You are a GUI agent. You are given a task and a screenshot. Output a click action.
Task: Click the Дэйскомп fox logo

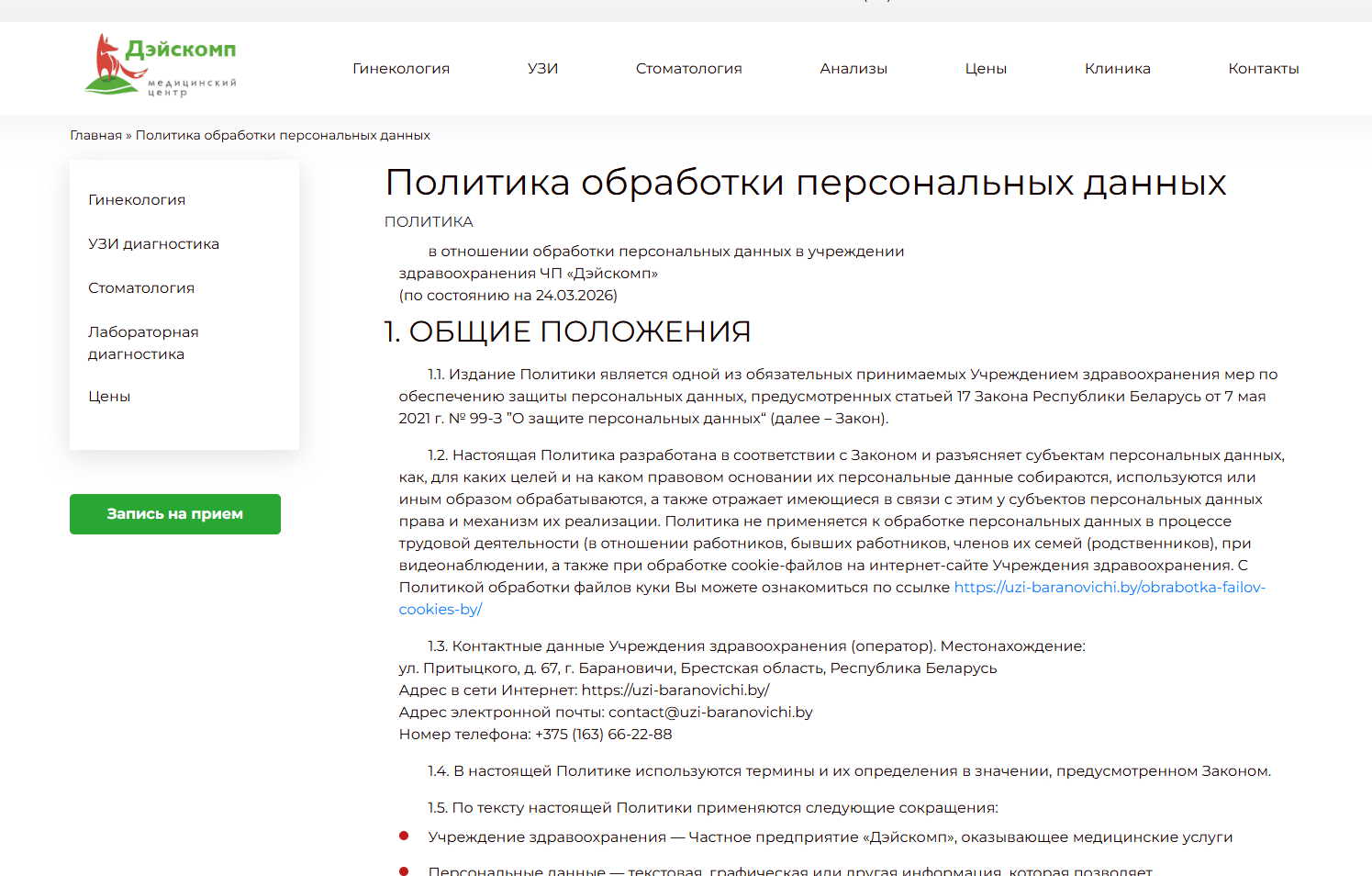161,66
